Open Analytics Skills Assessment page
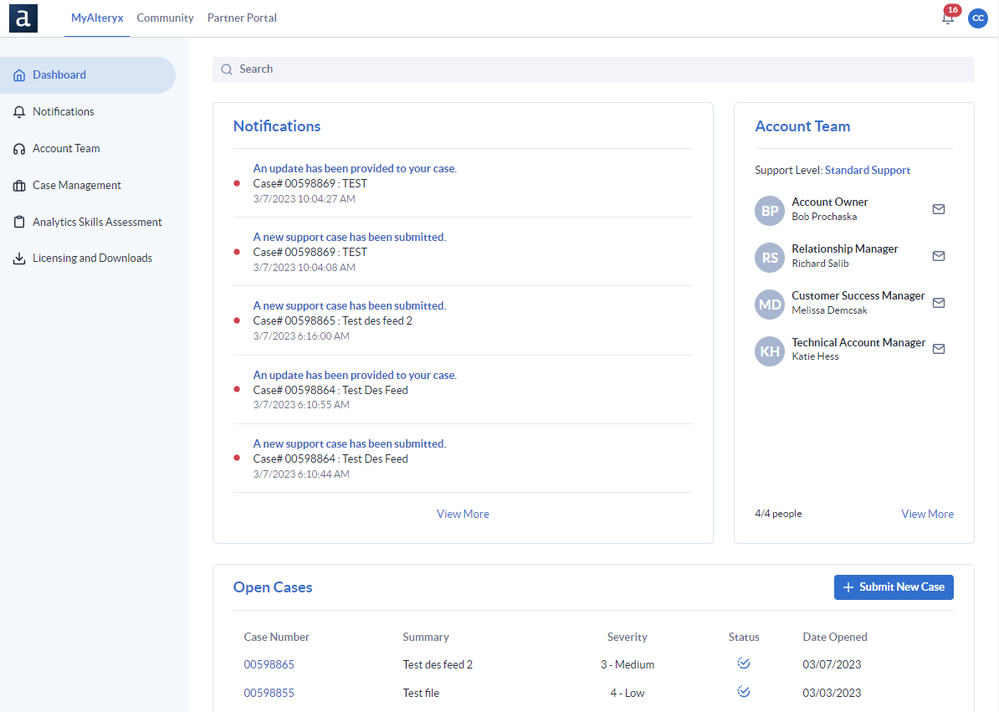This screenshot has width=999, height=712. click(x=88, y=222)
